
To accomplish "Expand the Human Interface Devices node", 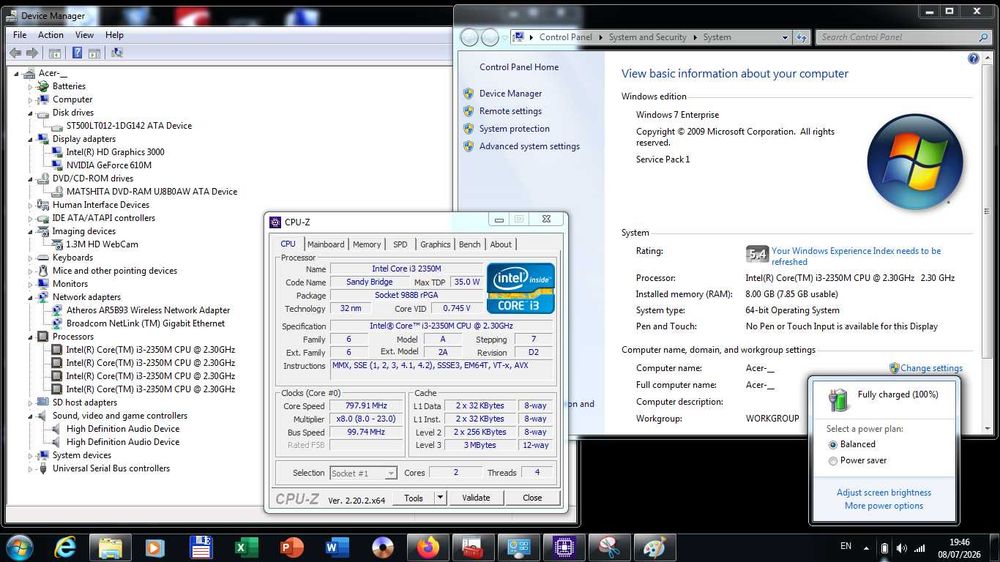I will (30, 205).
